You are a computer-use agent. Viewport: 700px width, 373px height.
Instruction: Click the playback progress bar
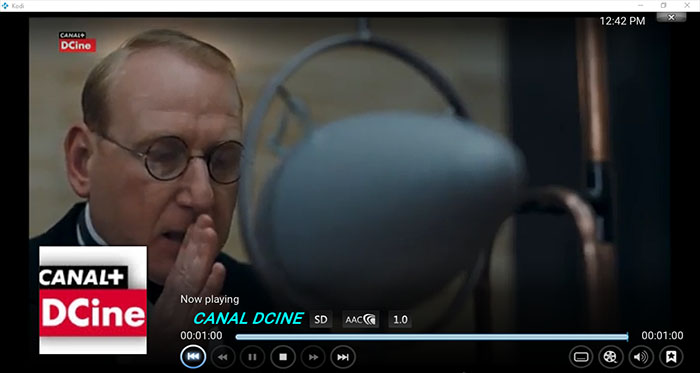tap(432, 337)
